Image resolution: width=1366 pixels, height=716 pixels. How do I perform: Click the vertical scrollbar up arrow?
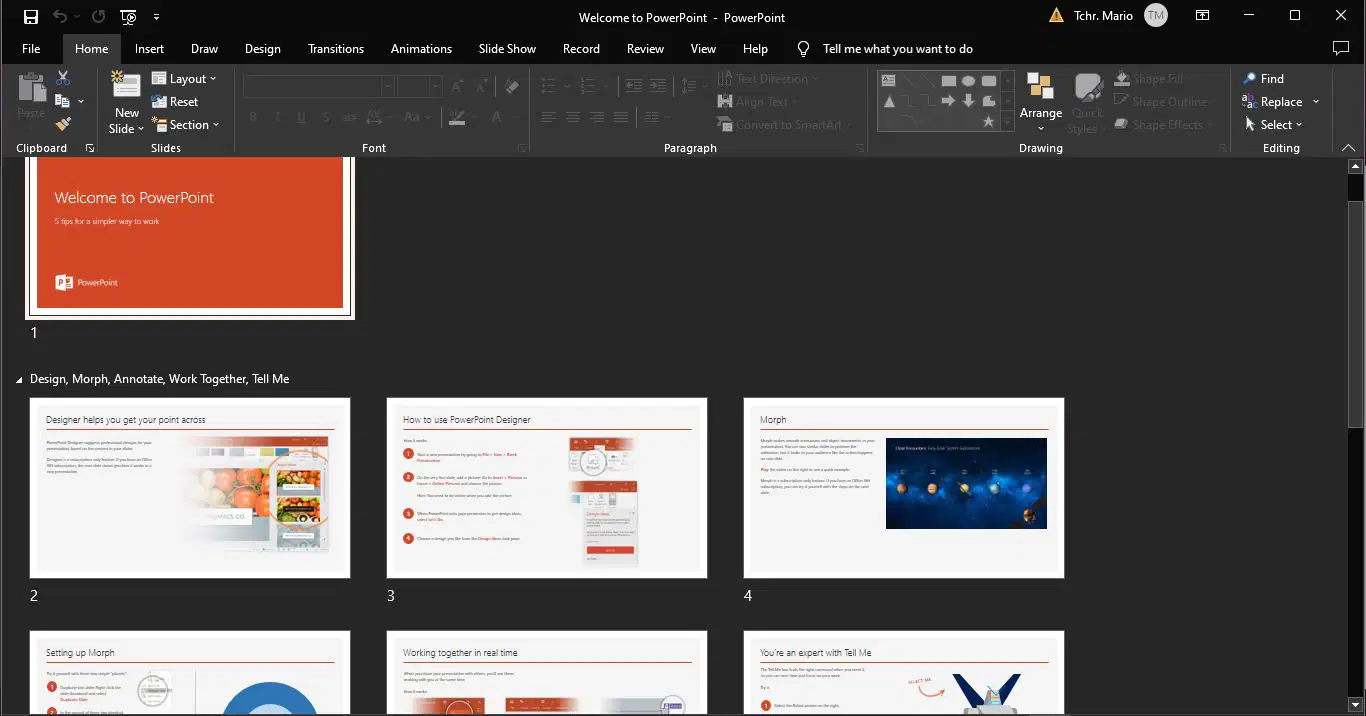1355,166
